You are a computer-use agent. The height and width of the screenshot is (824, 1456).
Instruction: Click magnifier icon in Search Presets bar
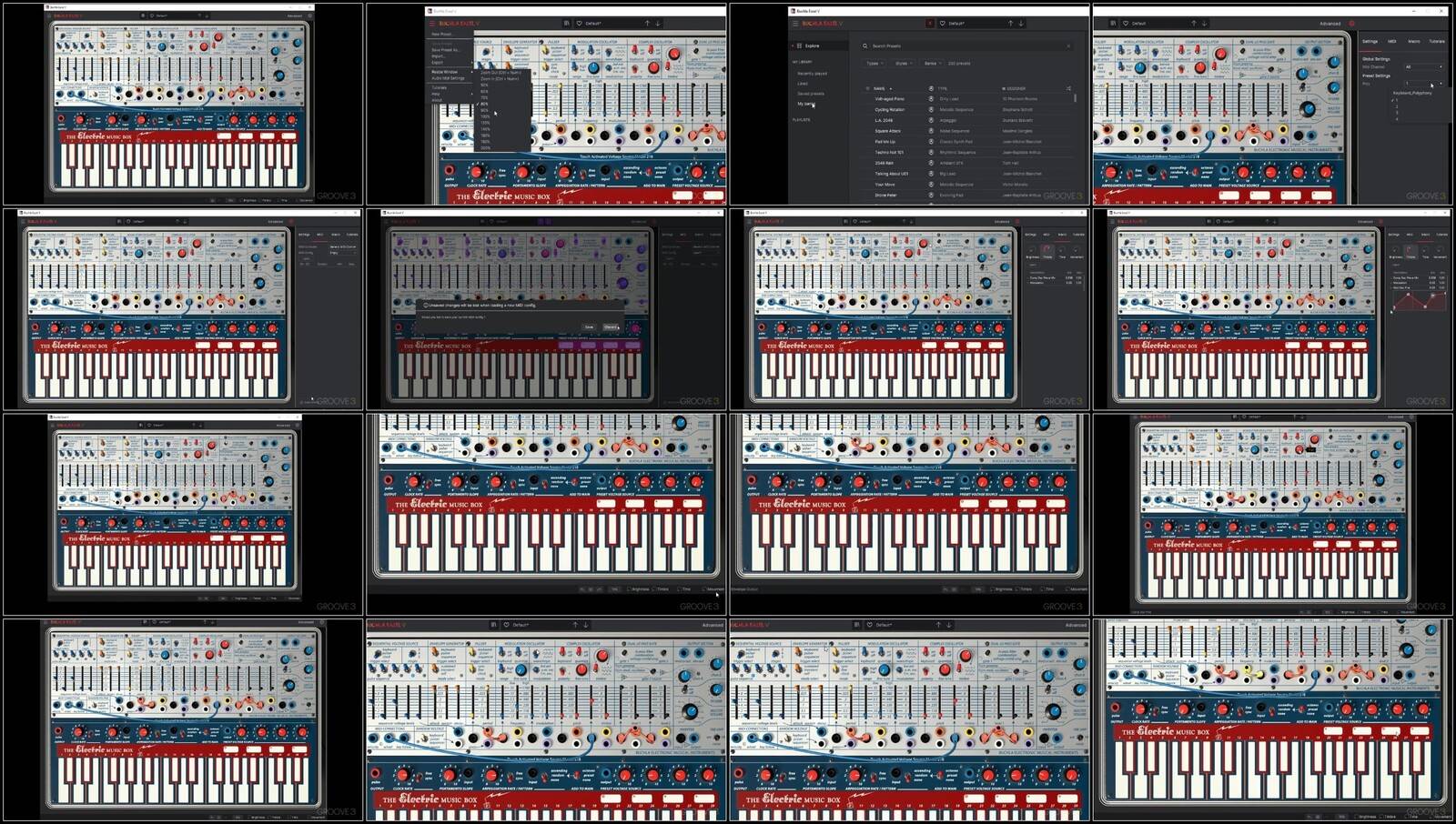tap(865, 45)
